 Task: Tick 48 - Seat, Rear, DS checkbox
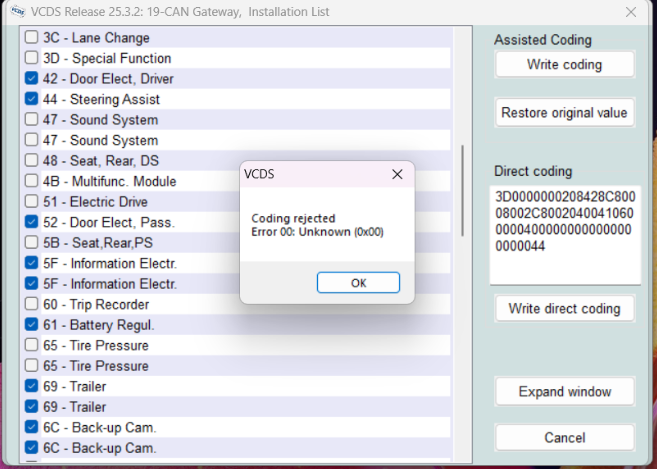tap(32, 161)
